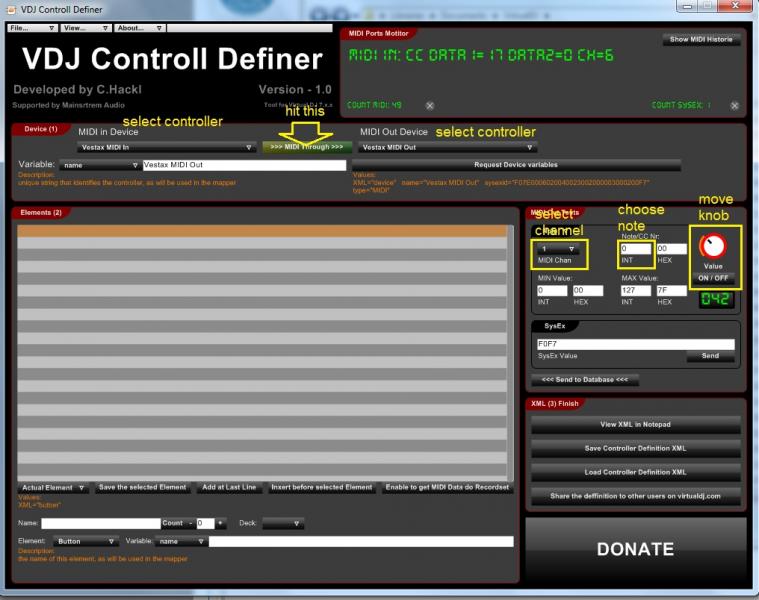Reset the COUNT SYSEX counter icon
Viewport: 759px width, 600px height.
pyautogui.click(x=734, y=105)
